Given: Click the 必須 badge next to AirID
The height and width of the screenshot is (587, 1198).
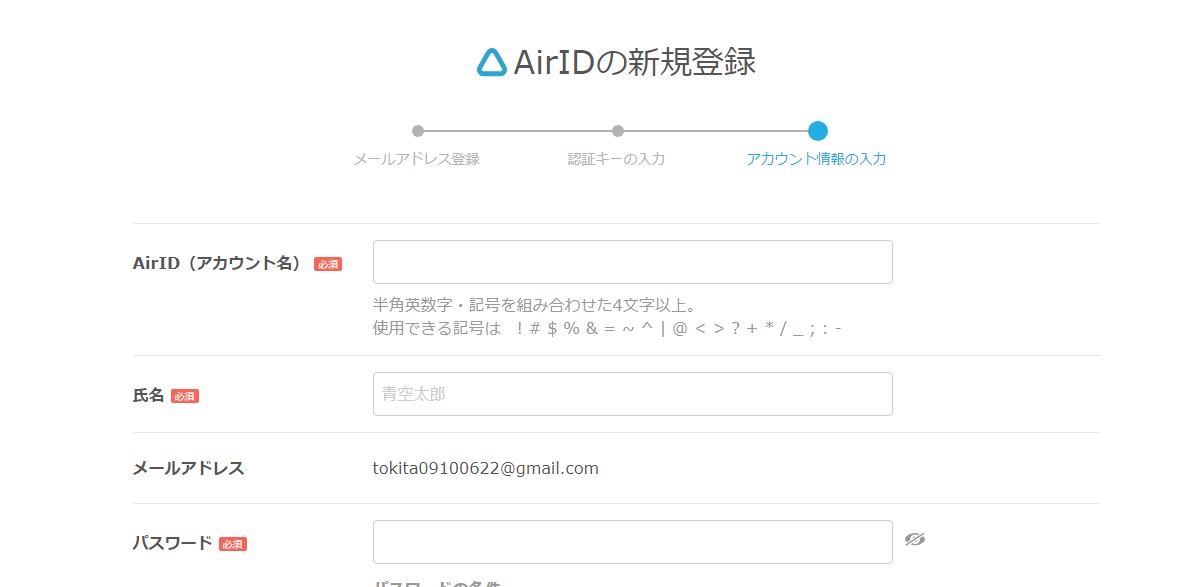Looking at the screenshot, I should click(327, 263).
